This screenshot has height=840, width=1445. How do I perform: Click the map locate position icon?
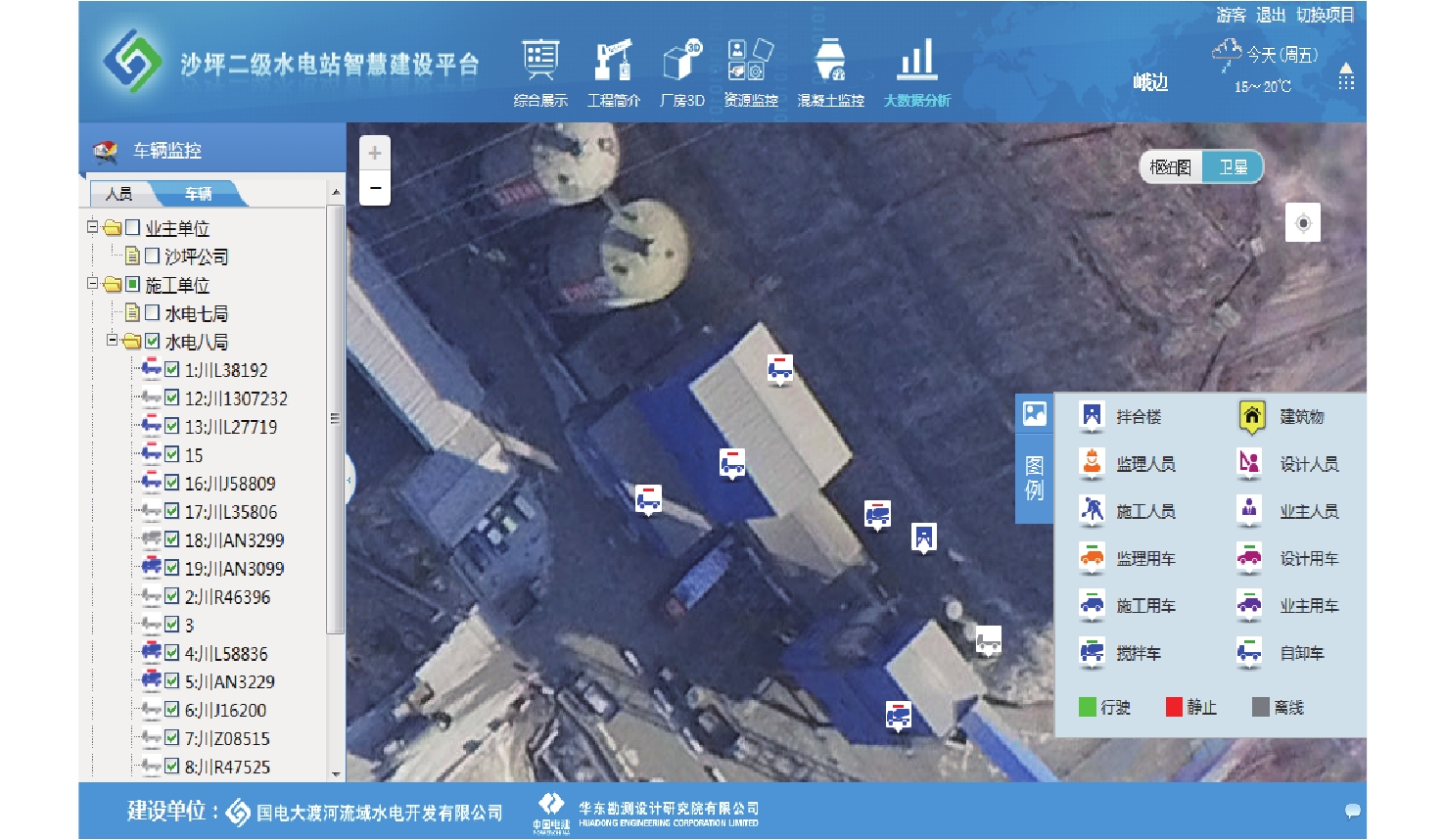pyautogui.click(x=1302, y=223)
